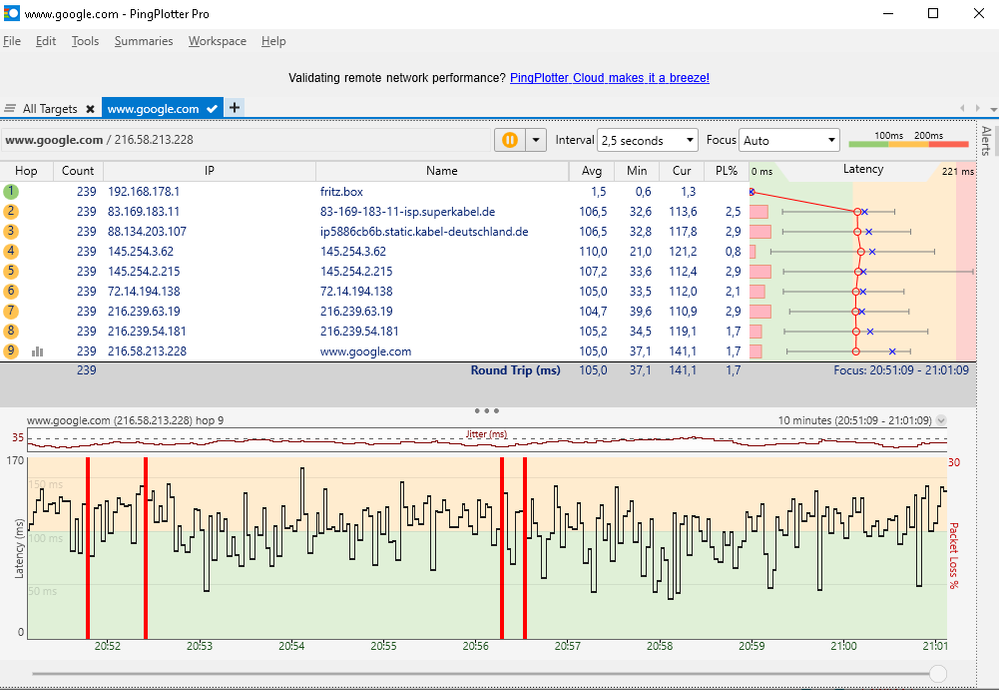
Task: Click the check mark on www.google.com tab
Action: [212, 109]
